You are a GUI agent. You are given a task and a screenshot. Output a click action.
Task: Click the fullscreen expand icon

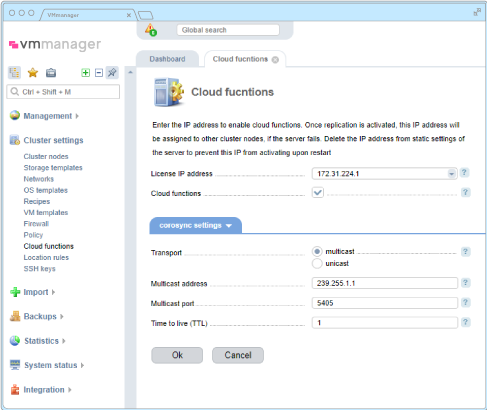[x=477, y=12]
